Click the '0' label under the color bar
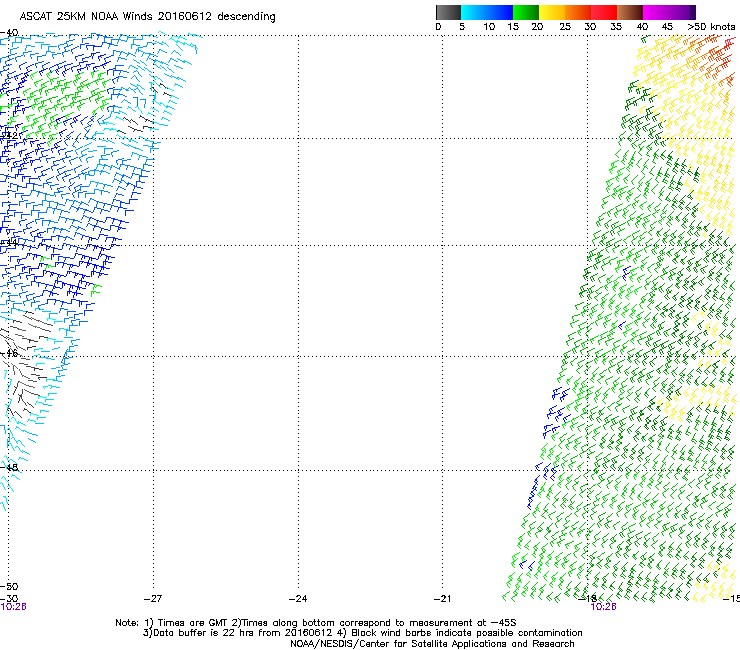This screenshot has height=650, width=740. (438, 27)
